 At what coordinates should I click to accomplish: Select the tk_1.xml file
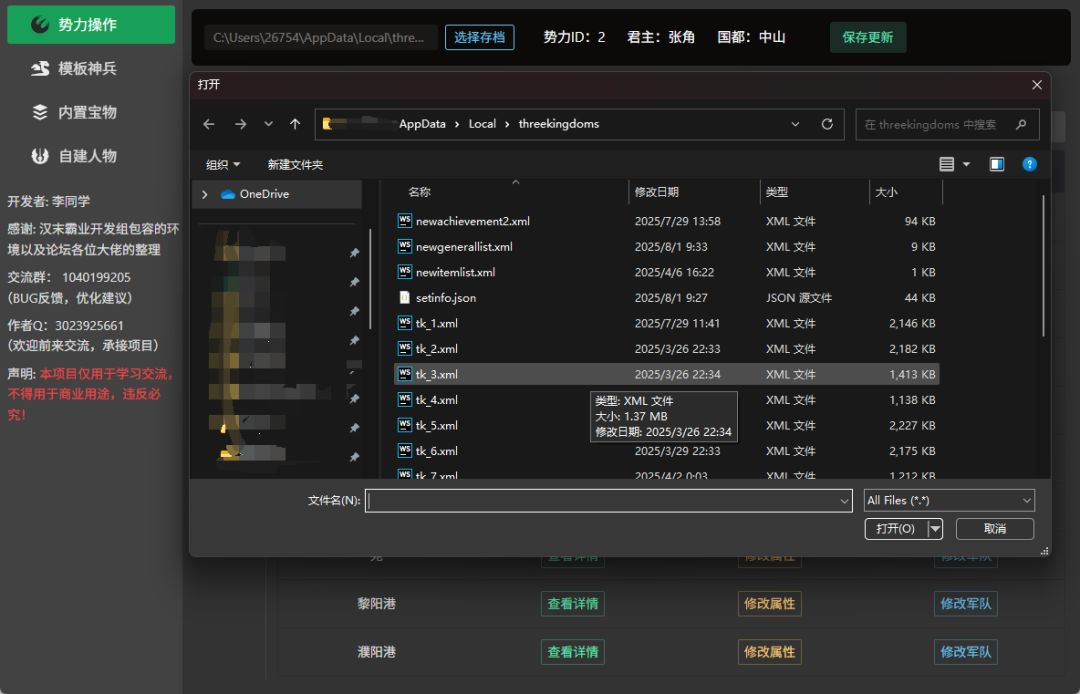coord(437,323)
